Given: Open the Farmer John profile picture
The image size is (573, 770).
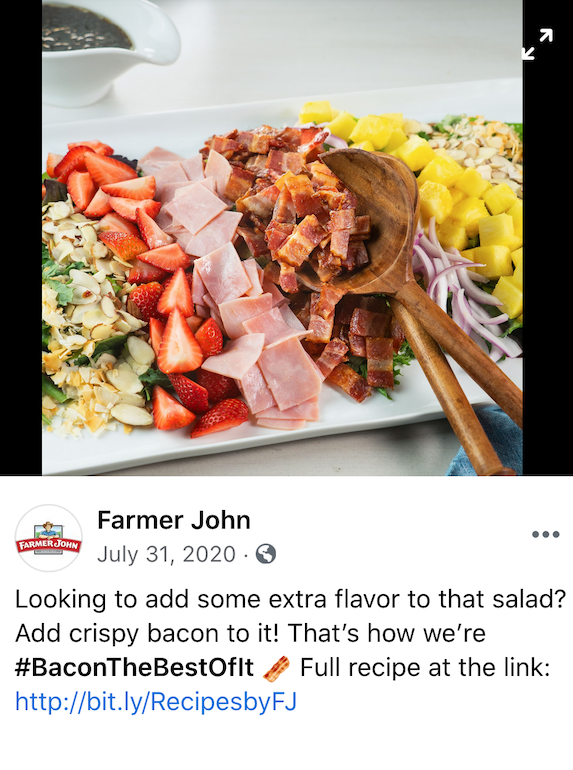Looking at the screenshot, I should pos(49,538).
